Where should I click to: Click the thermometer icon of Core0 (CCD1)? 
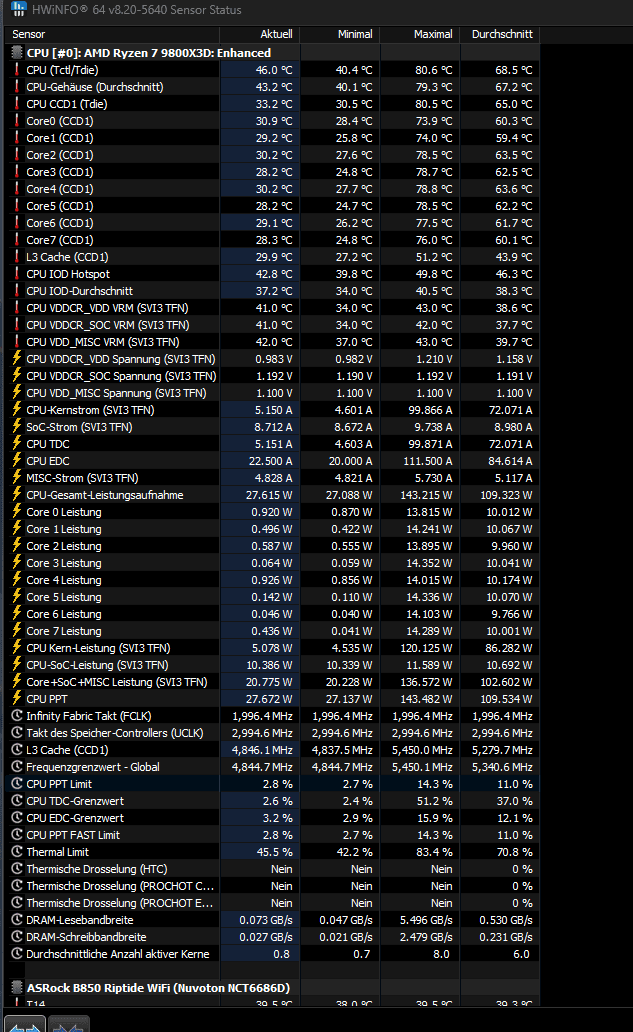pyautogui.click(x=17, y=120)
